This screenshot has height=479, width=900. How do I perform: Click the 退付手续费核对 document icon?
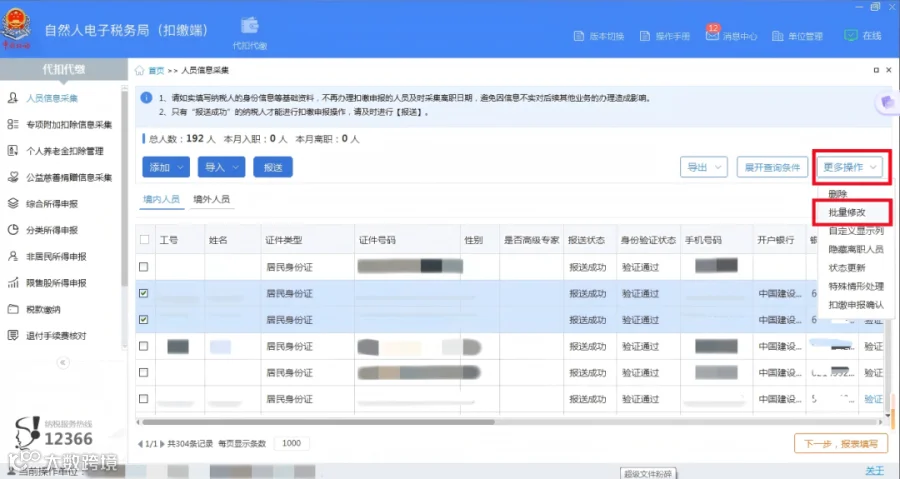(13, 336)
